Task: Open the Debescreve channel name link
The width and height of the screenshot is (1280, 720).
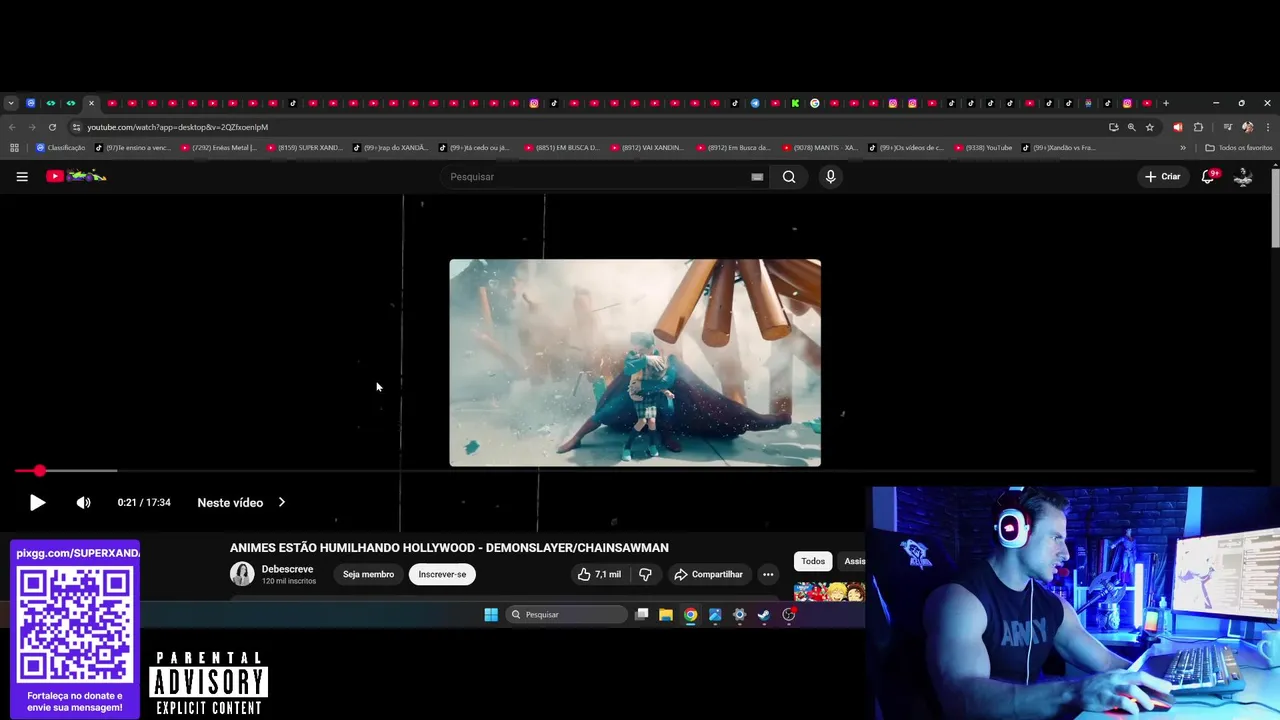Action: tap(287, 569)
